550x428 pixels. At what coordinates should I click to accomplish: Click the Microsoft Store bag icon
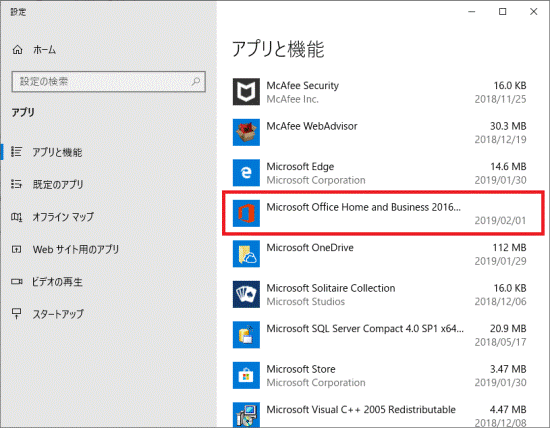point(246,375)
